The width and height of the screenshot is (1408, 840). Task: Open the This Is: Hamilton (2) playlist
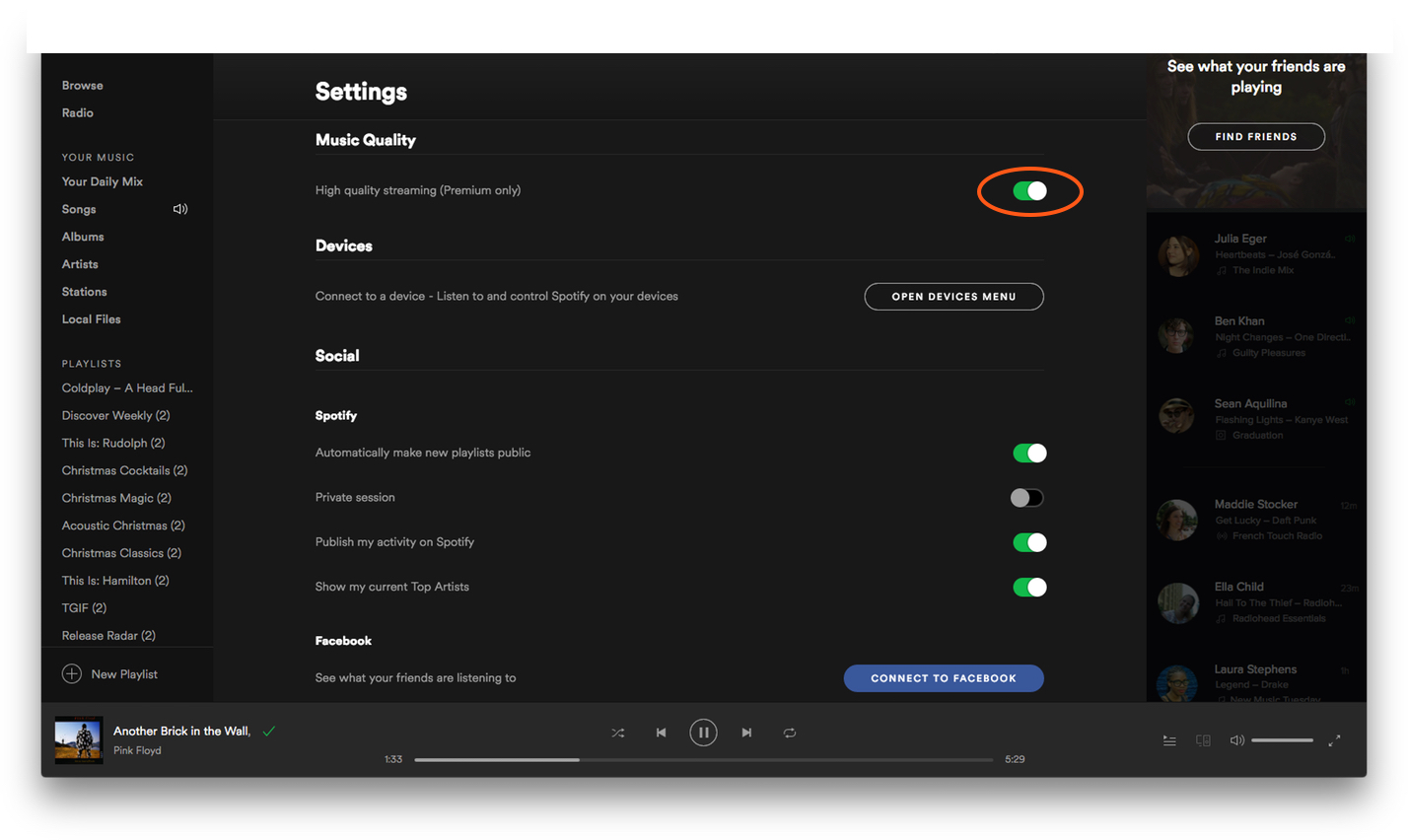115,581
